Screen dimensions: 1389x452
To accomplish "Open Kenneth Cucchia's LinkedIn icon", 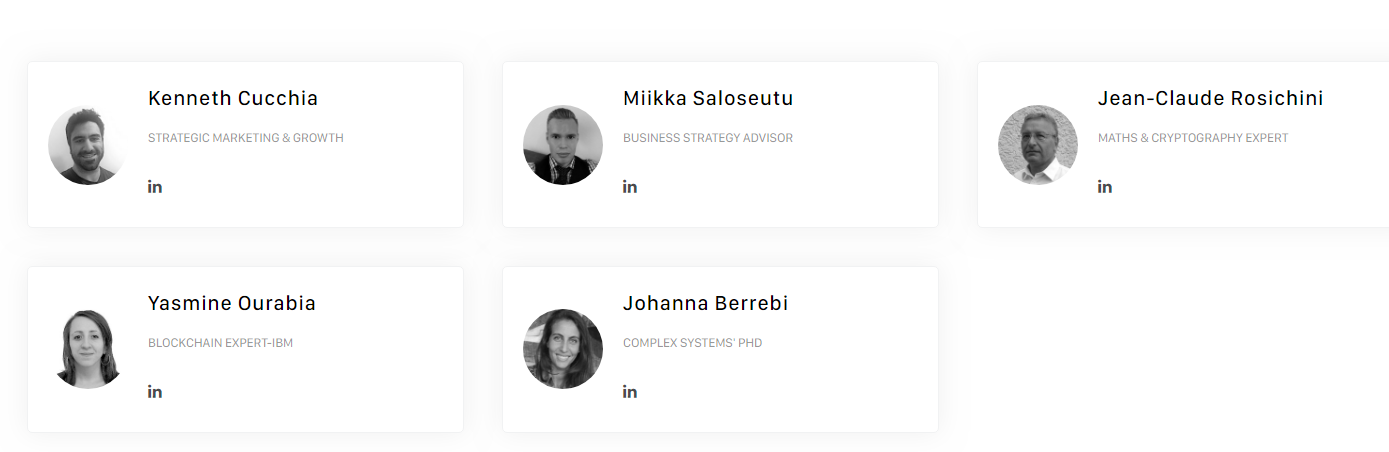I will pyautogui.click(x=155, y=187).
